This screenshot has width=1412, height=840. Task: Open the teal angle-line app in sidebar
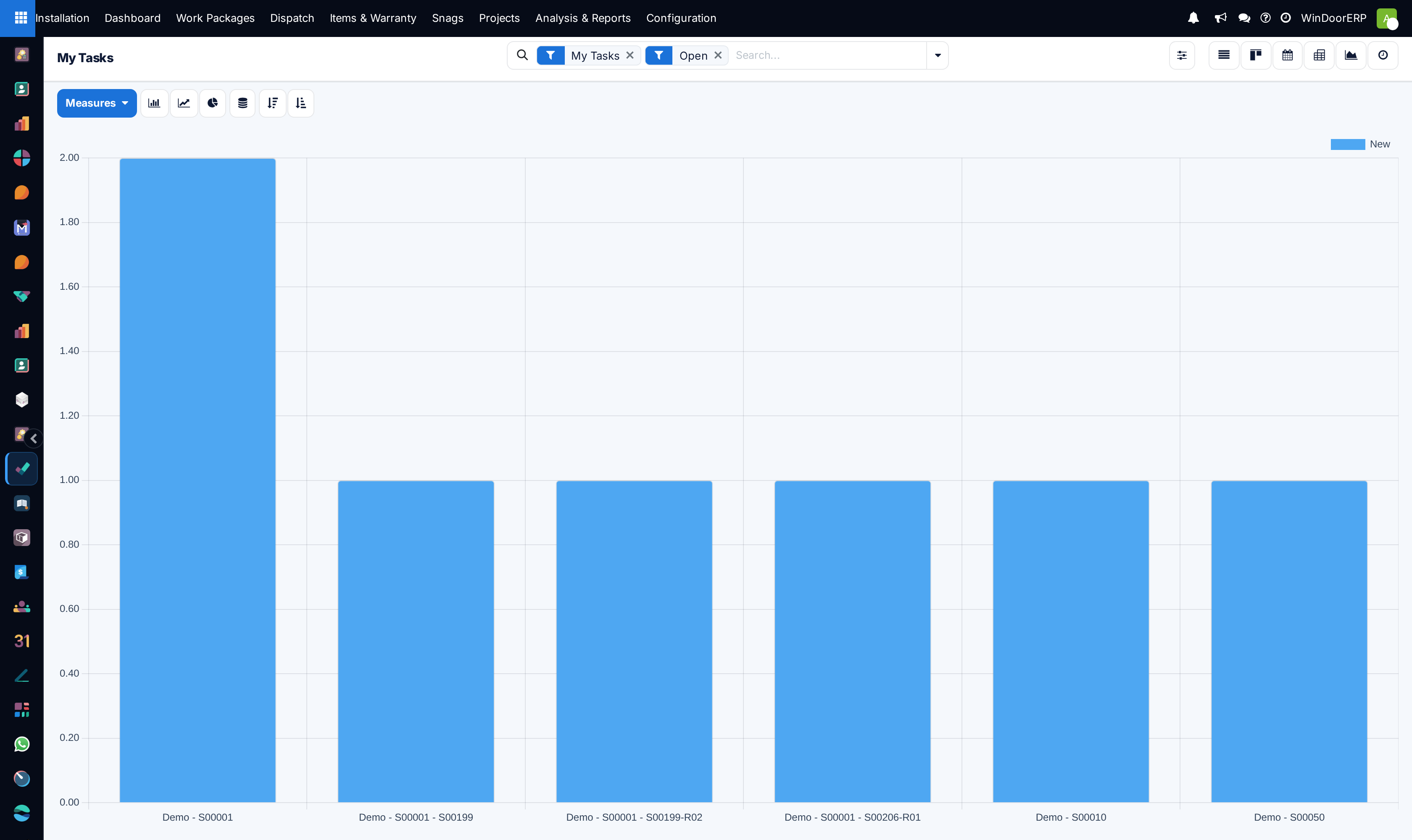pyautogui.click(x=21, y=675)
